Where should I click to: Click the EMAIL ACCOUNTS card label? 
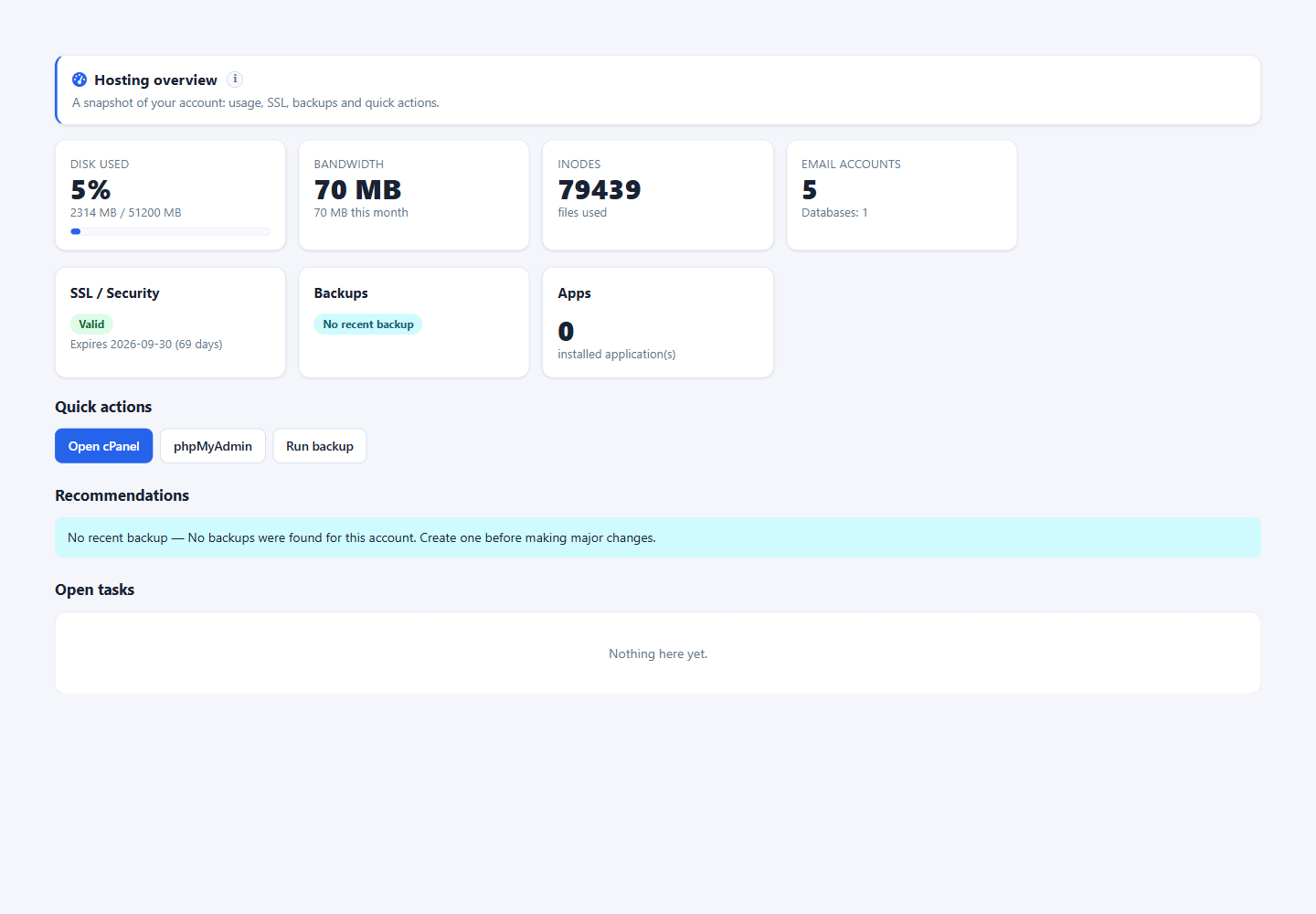852,165
